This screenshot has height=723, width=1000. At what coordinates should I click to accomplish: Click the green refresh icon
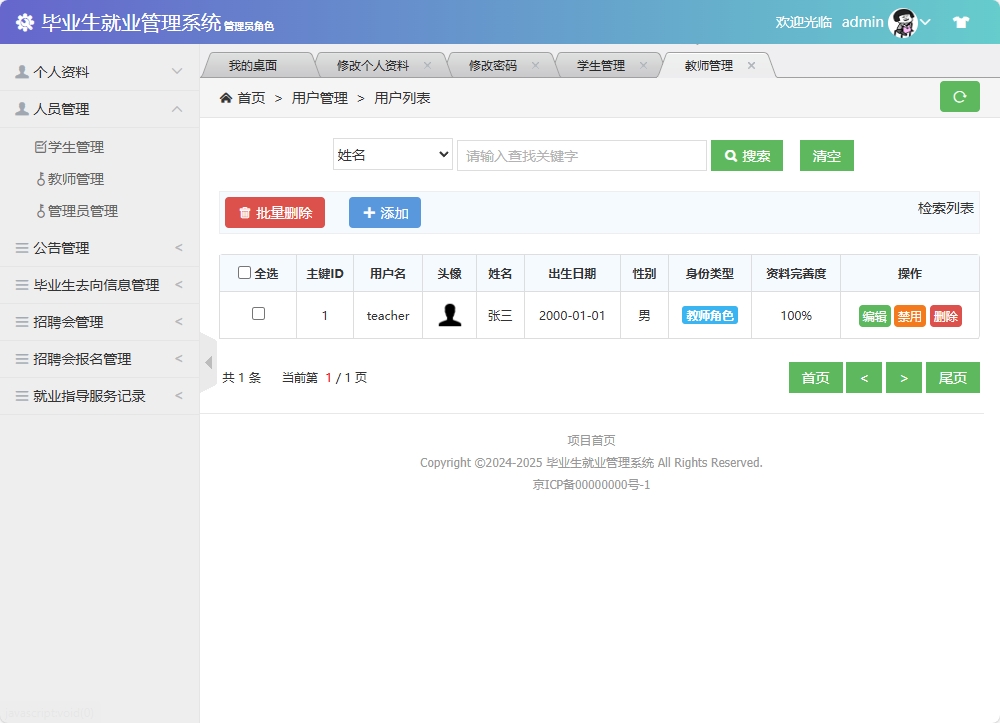pos(959,97)
